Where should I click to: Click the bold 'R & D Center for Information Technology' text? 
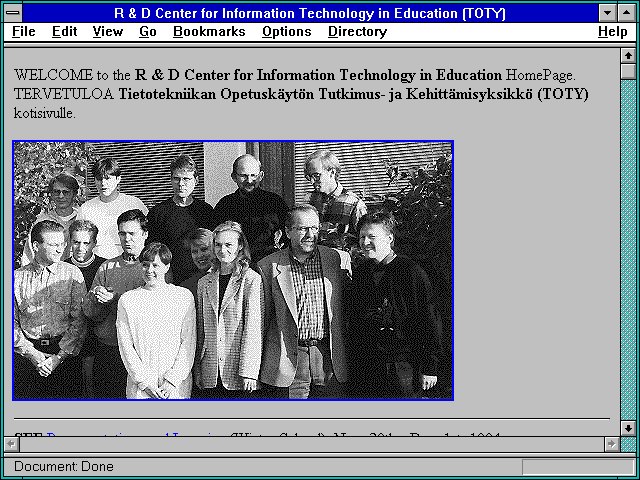click(318, 75)
